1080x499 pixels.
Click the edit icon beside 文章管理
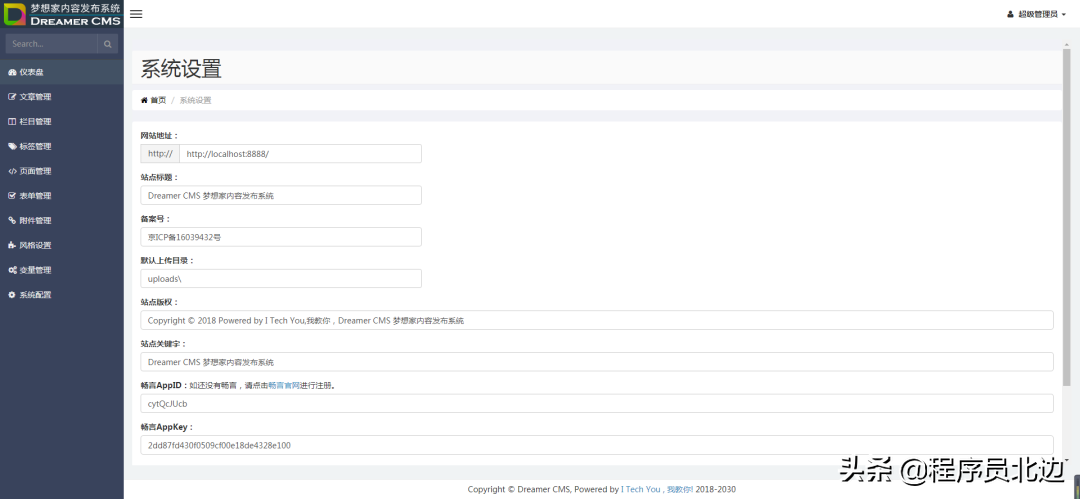[x=12, y=97]
